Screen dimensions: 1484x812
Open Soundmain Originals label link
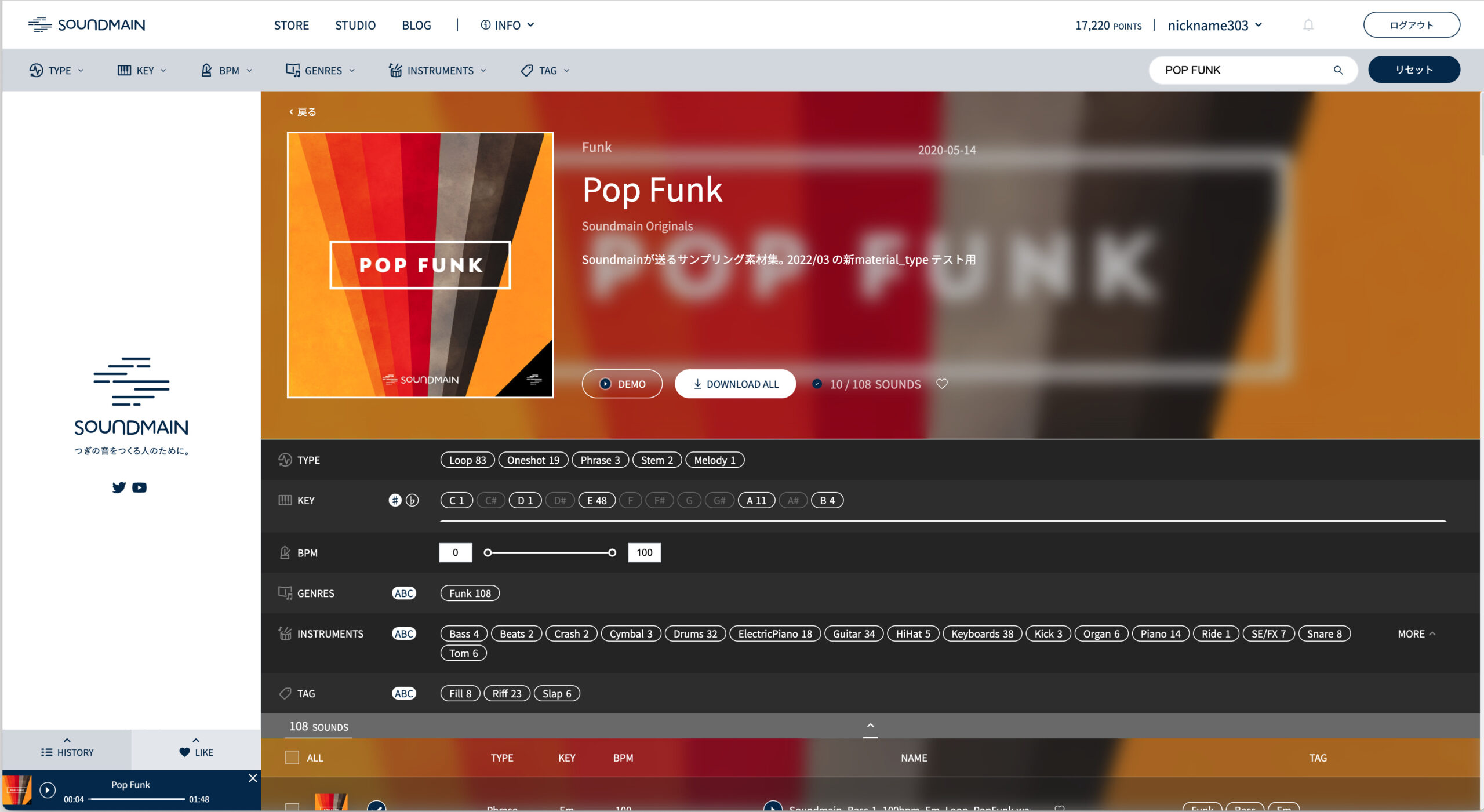637,226
